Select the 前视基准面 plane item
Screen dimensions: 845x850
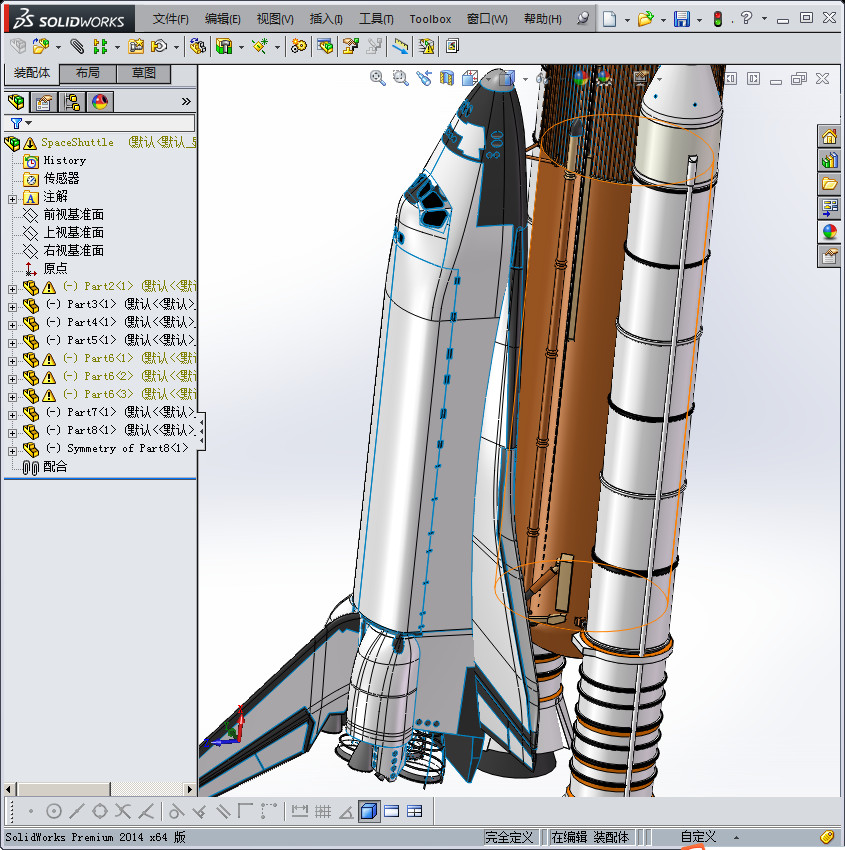click(73, 215)
